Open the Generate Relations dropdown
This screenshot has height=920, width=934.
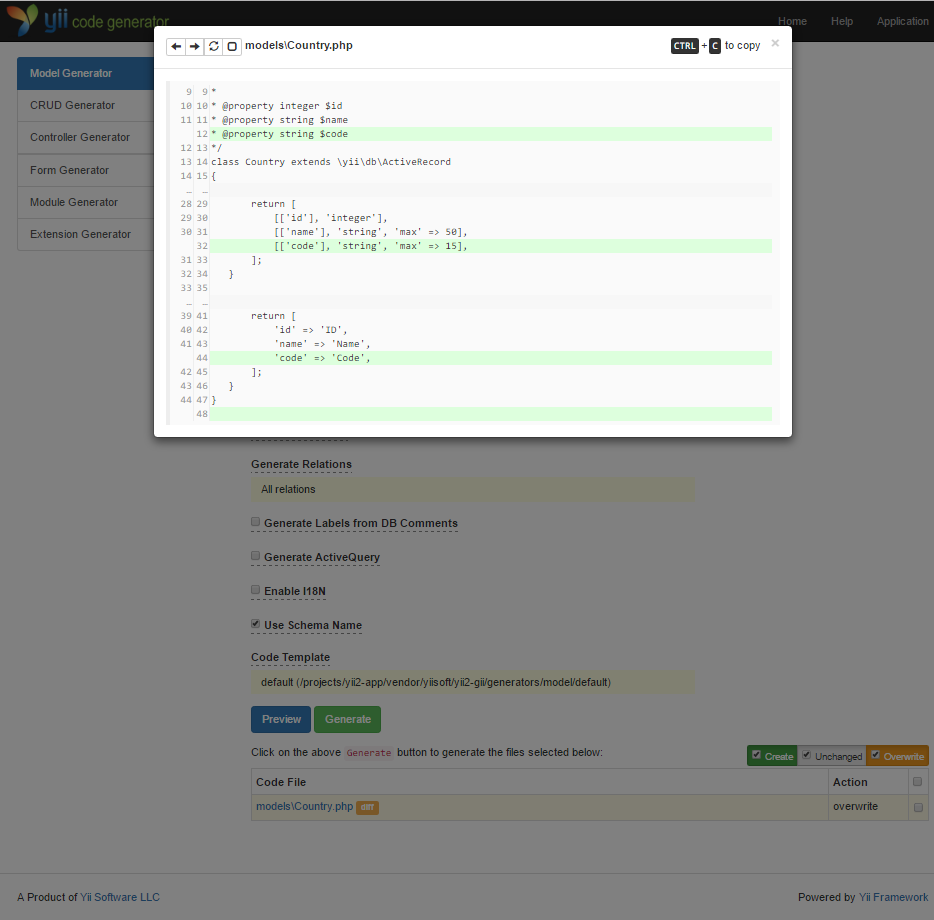473,489
